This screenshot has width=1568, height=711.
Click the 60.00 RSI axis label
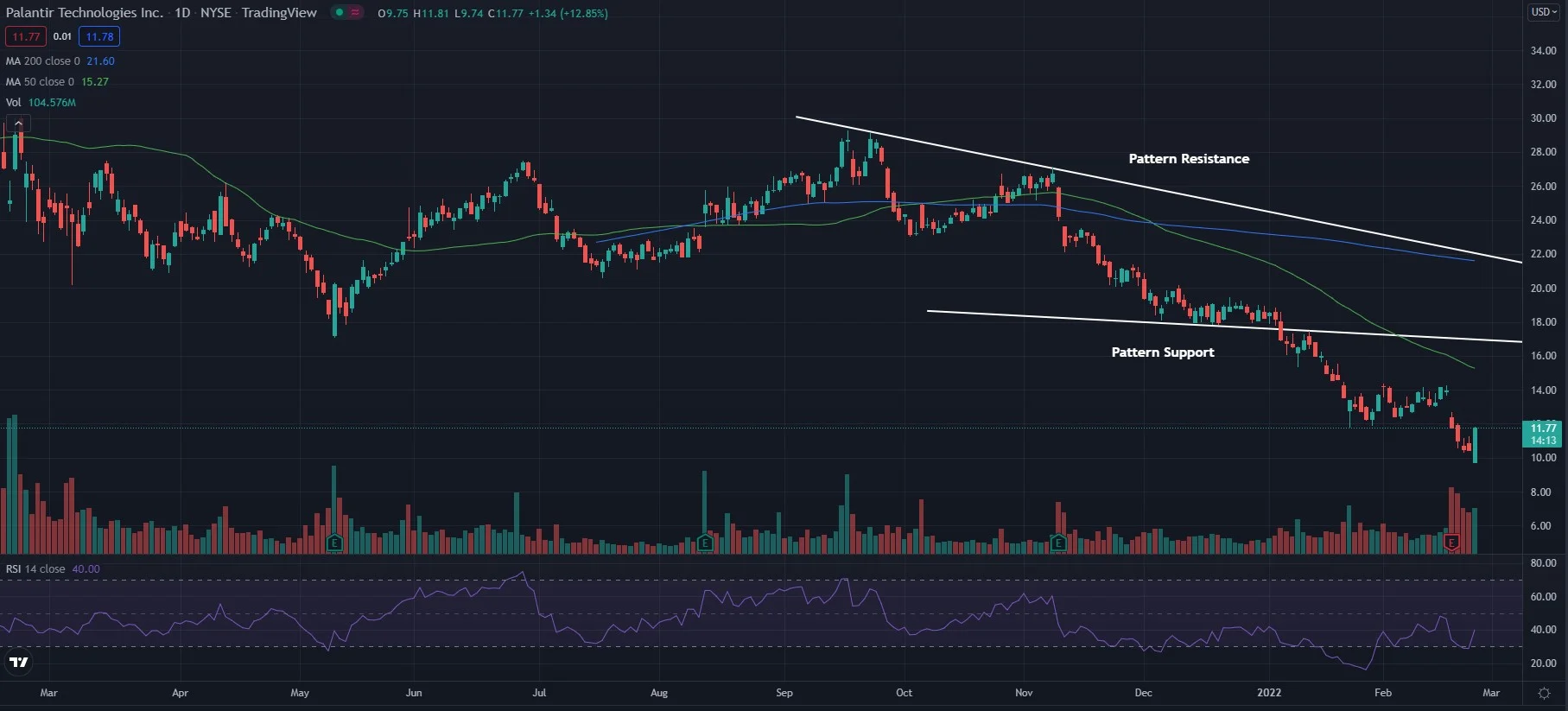point(1543,597)
